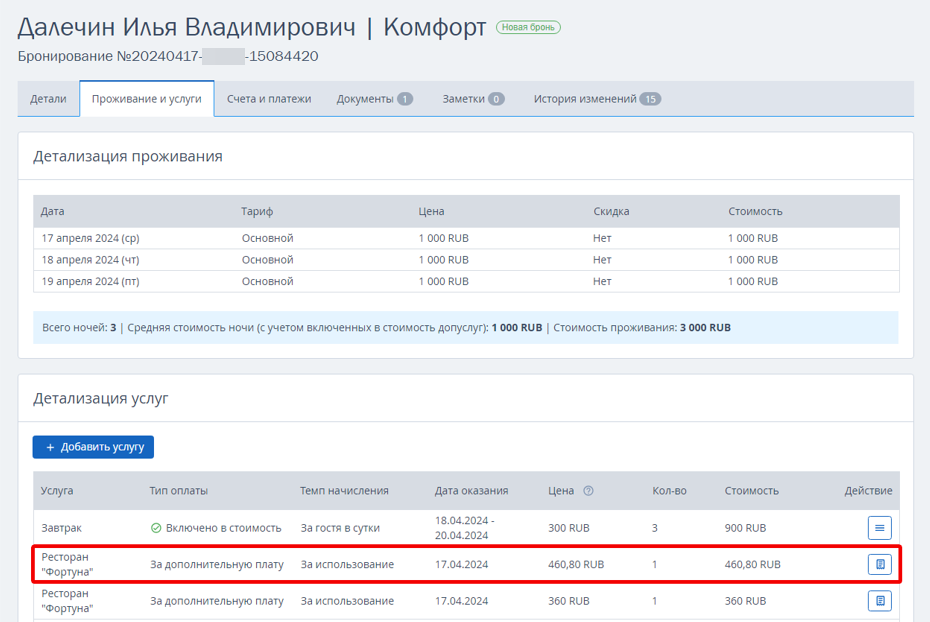Open the Документы tab
This screenshot has width=930, height=622.
coord(374,99)
